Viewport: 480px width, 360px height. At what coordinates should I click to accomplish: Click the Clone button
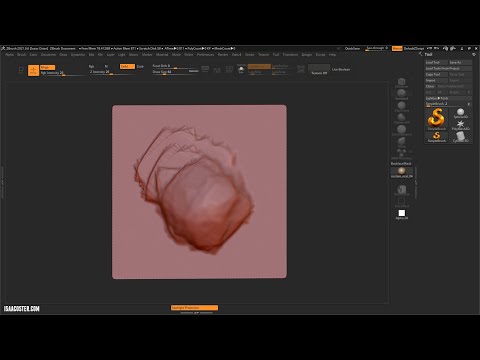point(430,86)
